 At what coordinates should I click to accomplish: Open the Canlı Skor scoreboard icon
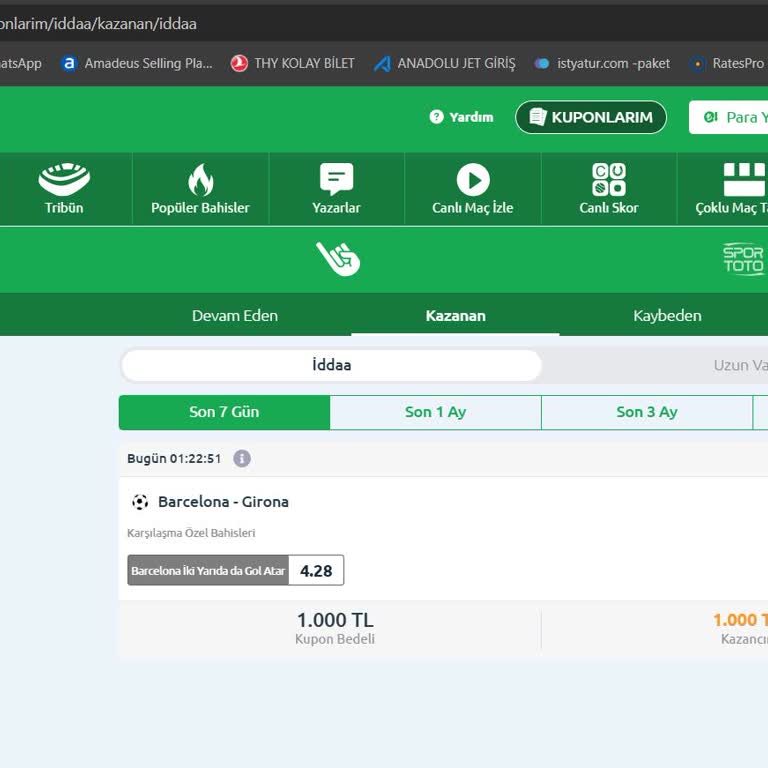click(609, 180)
